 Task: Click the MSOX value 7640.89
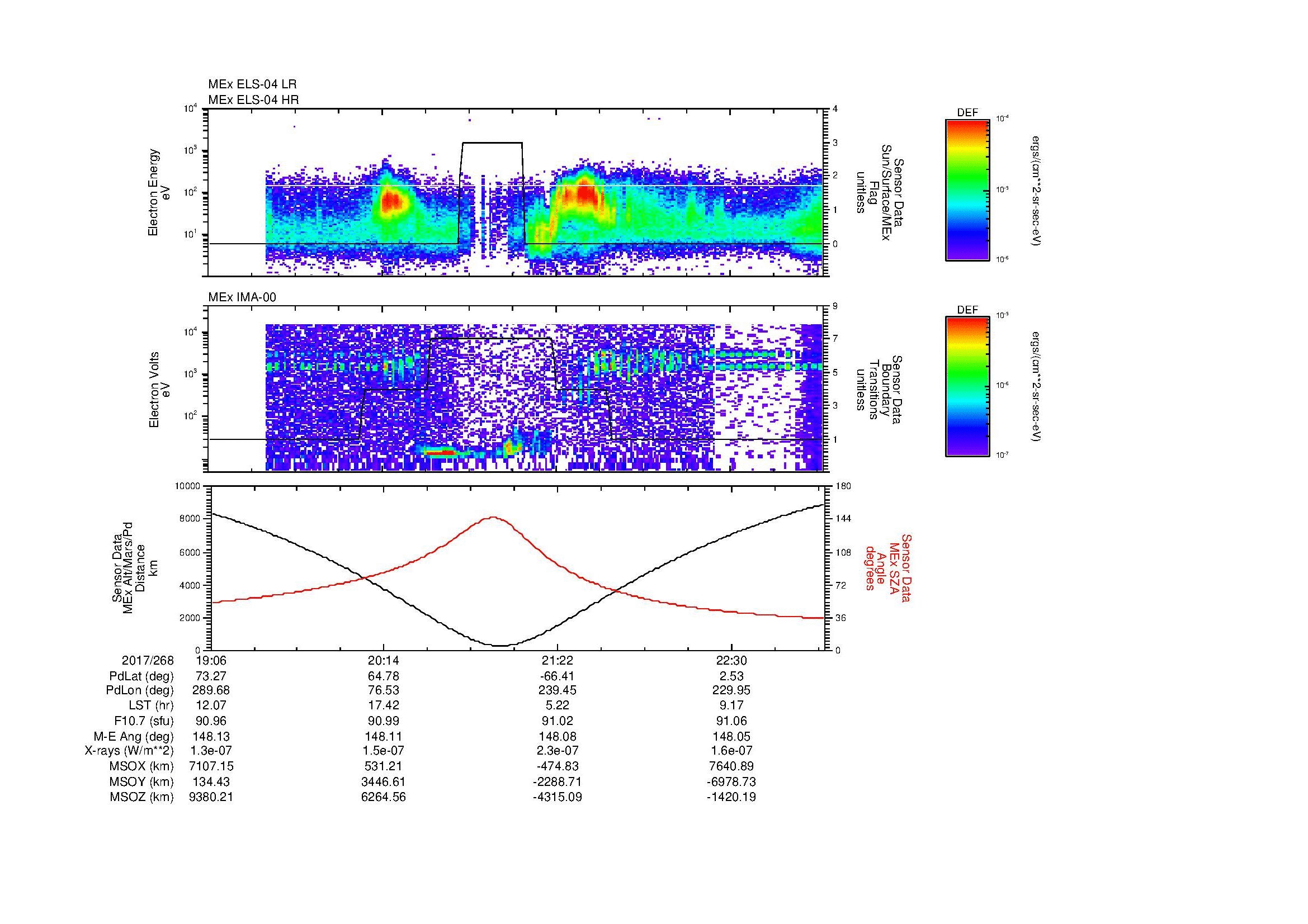click(731, 766)
